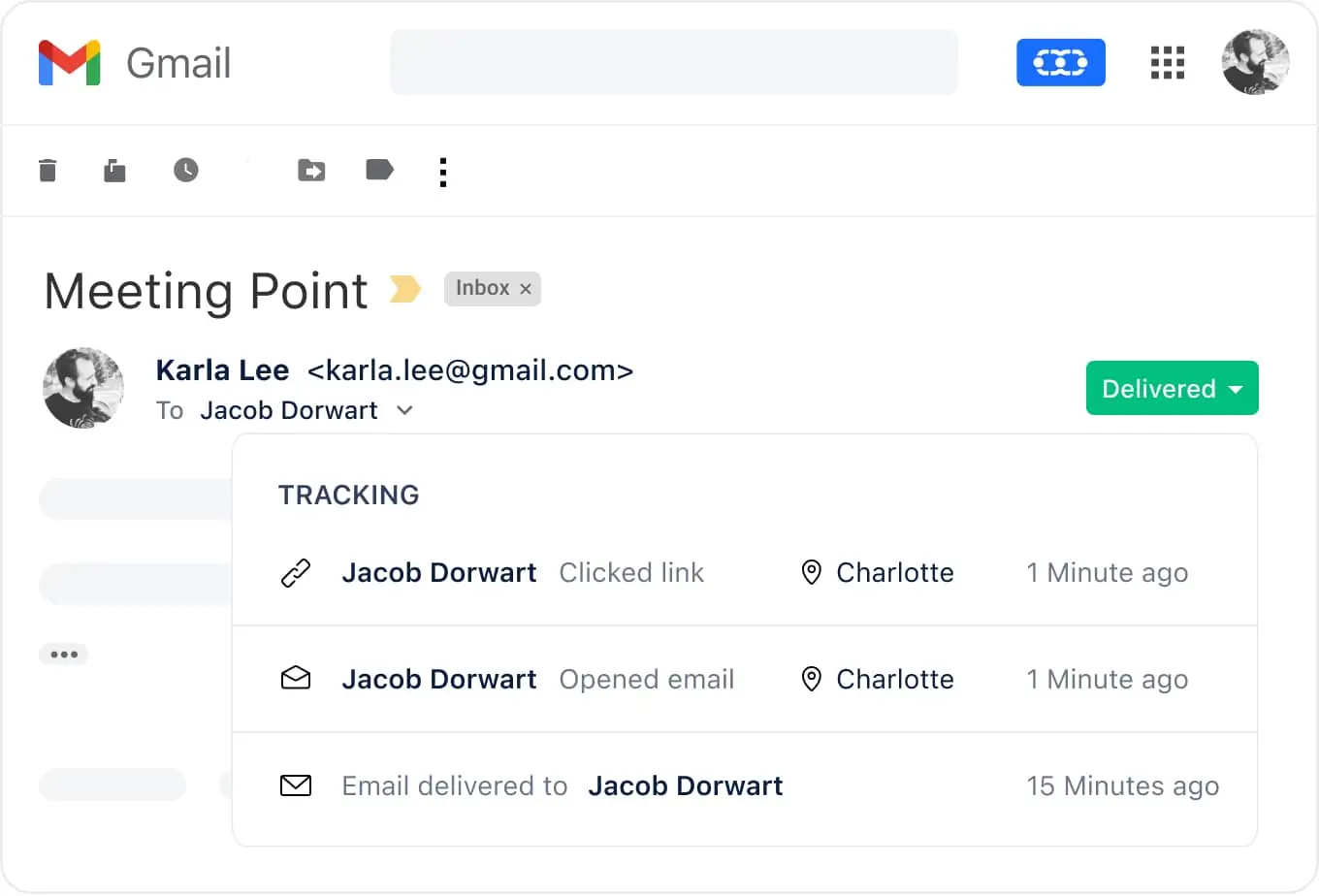Remove the Inbox label

click(526, 289)
